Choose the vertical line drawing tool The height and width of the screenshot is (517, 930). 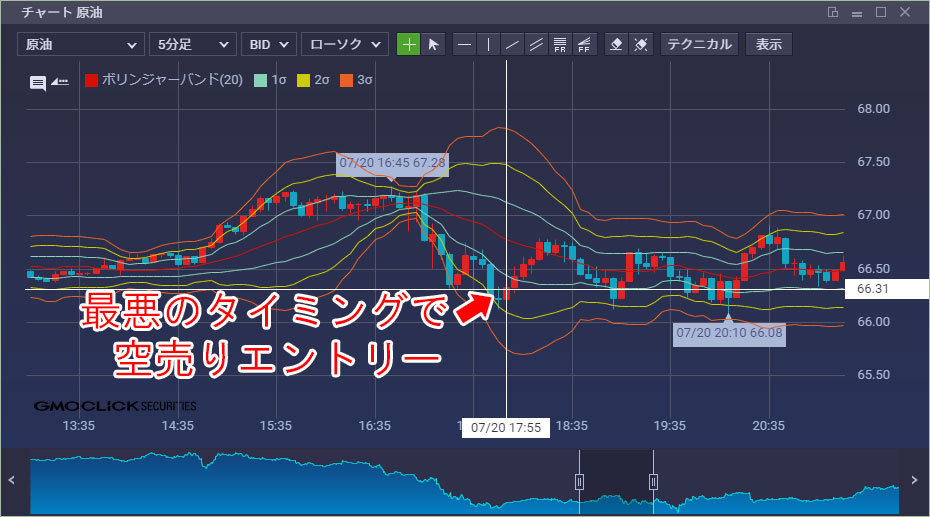pyautogui.click(x=488, y=44)
